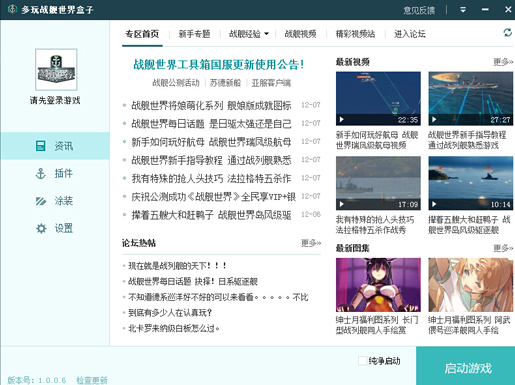Open the 战舰世界工具箱国服更新使用公告 headline

click(x=219, y=64)
